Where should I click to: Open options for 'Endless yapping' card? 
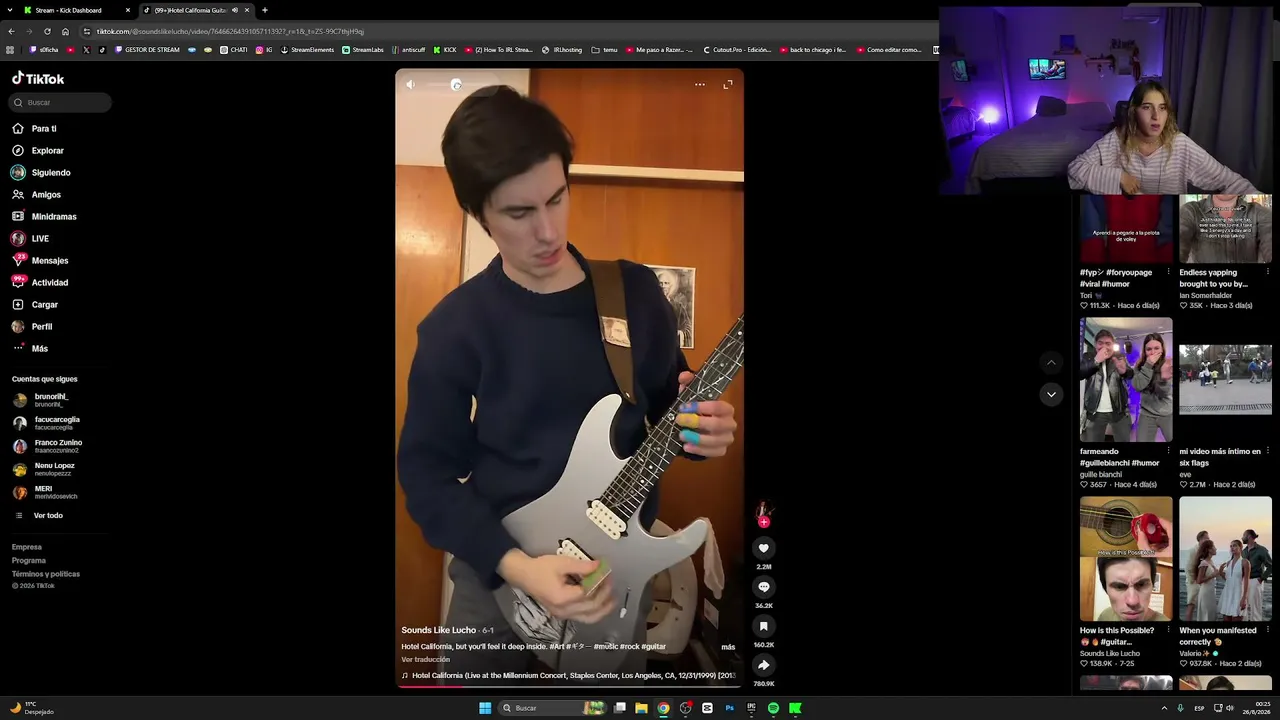click(x=1268, y=272)
